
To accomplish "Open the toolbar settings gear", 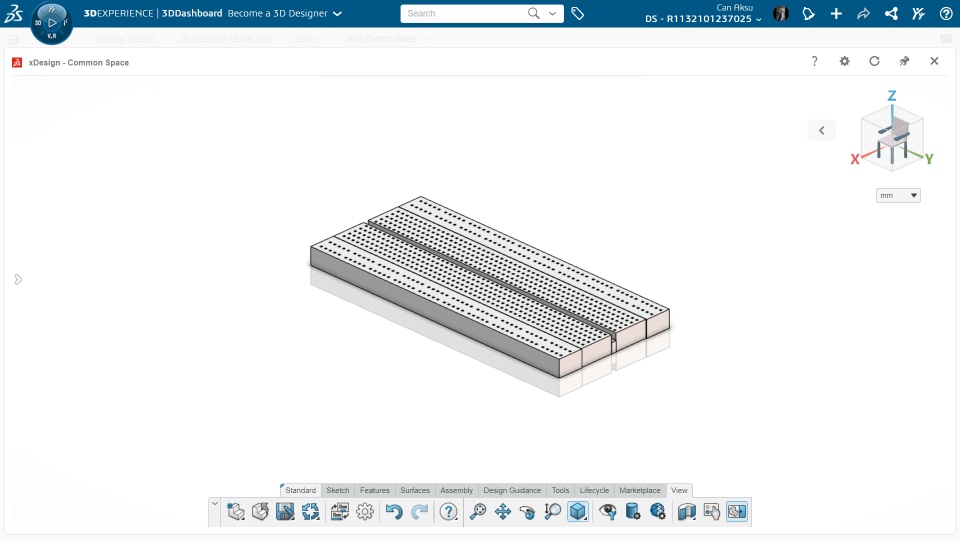I will 365,511.
